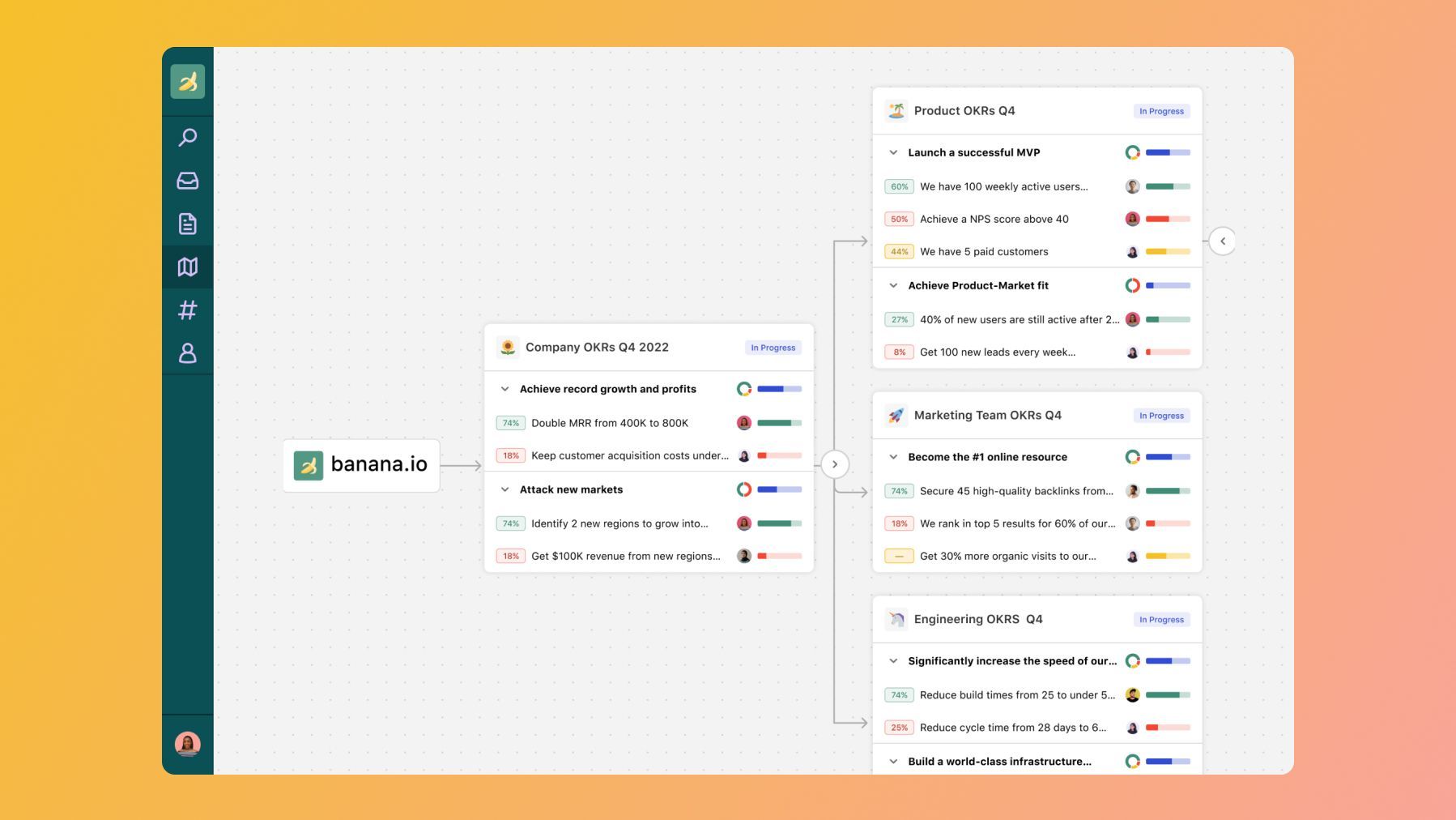1456x820 pixels.
Task: Click the 25% badge on Reduce cycle time
Action: tap(899, 728)
